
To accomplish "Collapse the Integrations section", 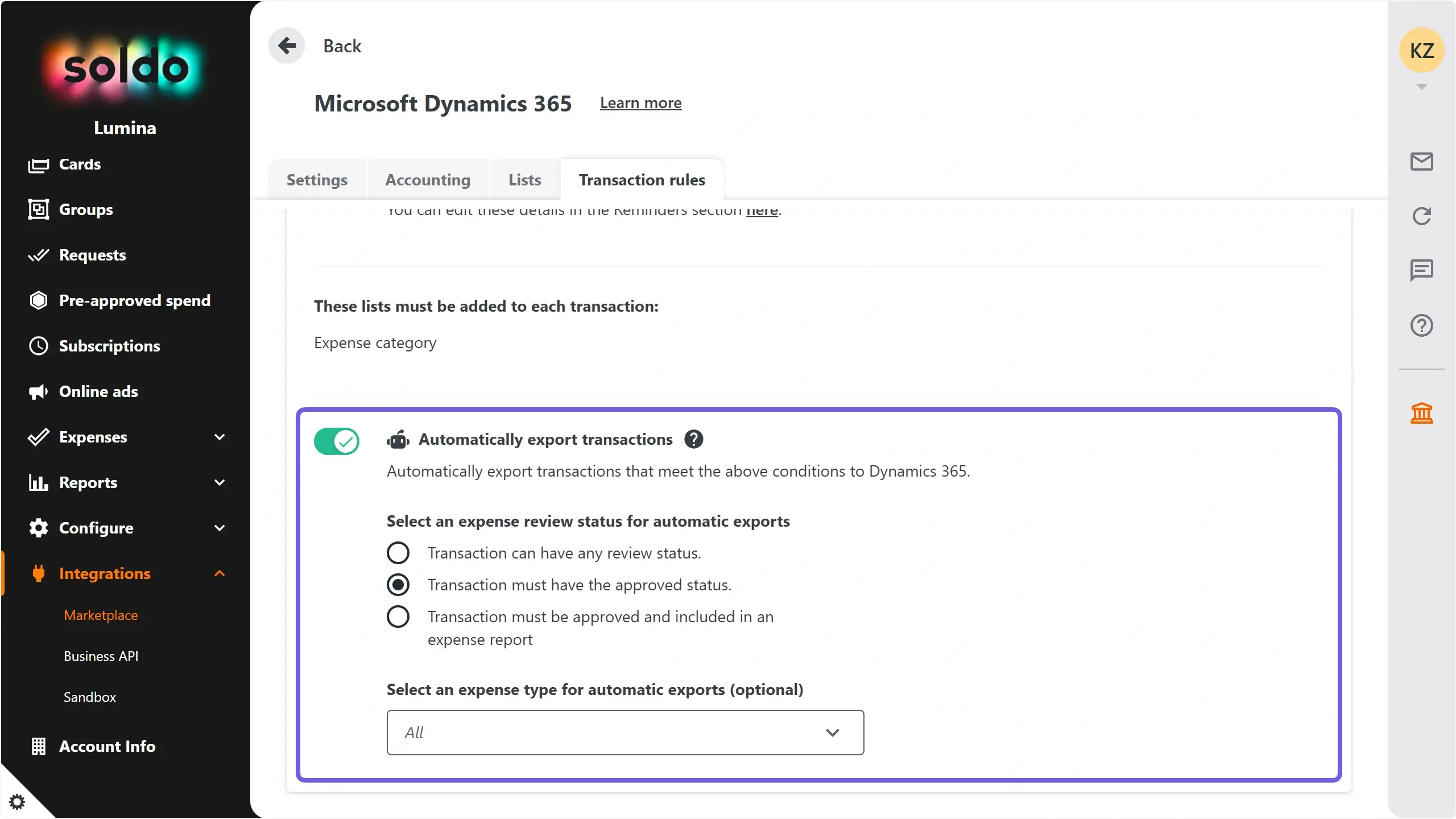I will (x=220, y=573).
